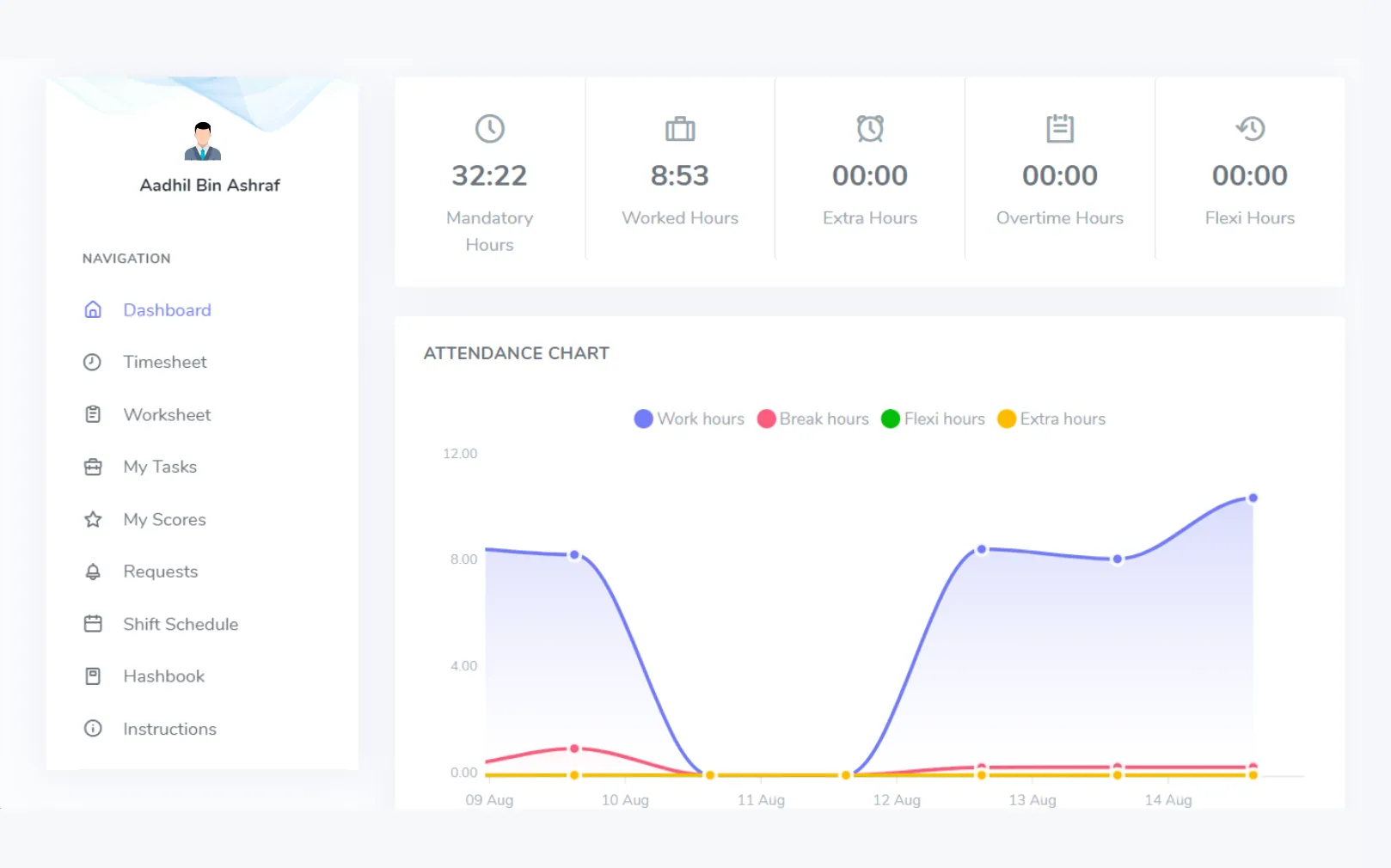Click the 00:00 Overtime Hours value

point(1060,175)
